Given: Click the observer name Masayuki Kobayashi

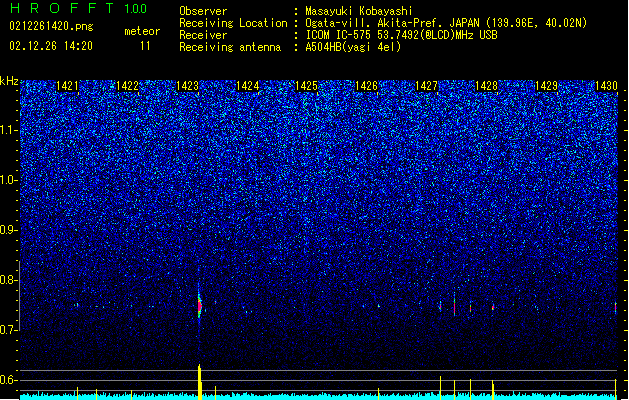Looking at the screenshot, I should click(359, 11).
